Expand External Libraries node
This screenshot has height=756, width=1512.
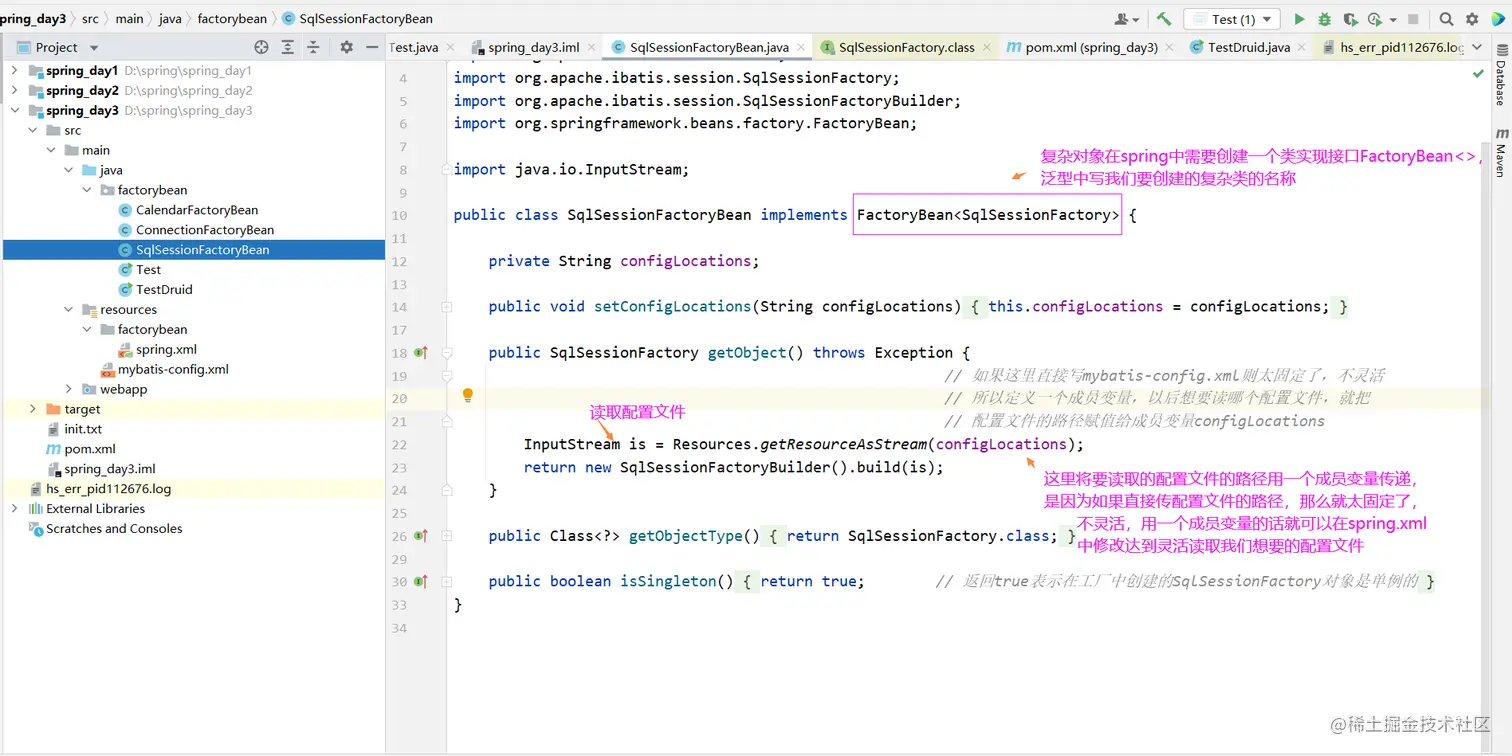pos(14,509)
